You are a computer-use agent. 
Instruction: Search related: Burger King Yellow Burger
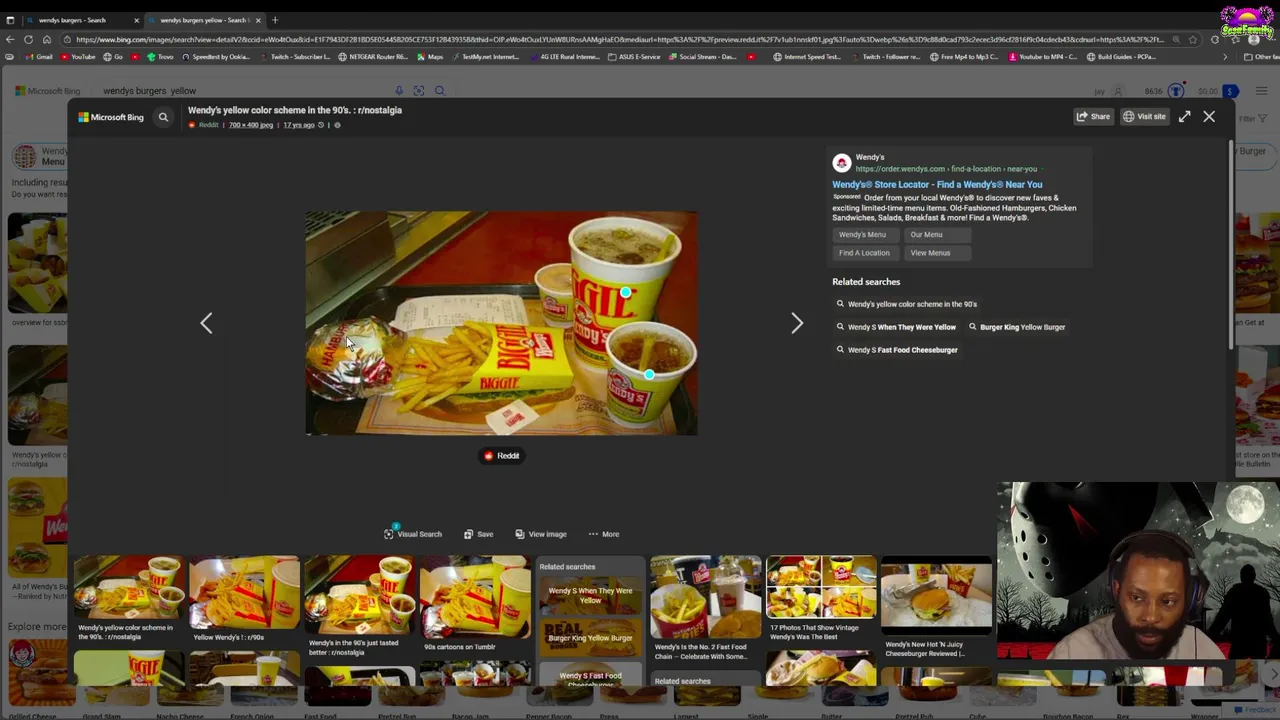pyautogui.click(x=1017, y=327)
